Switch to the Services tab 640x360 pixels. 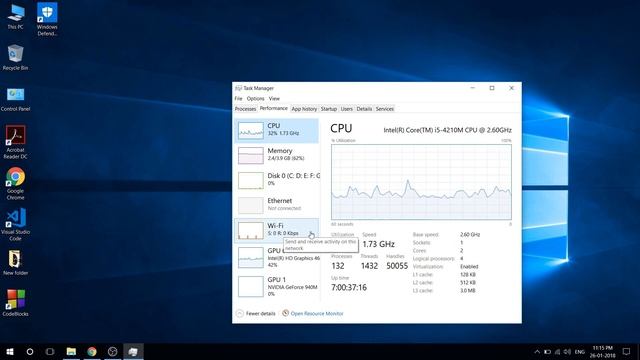[384, 109]
